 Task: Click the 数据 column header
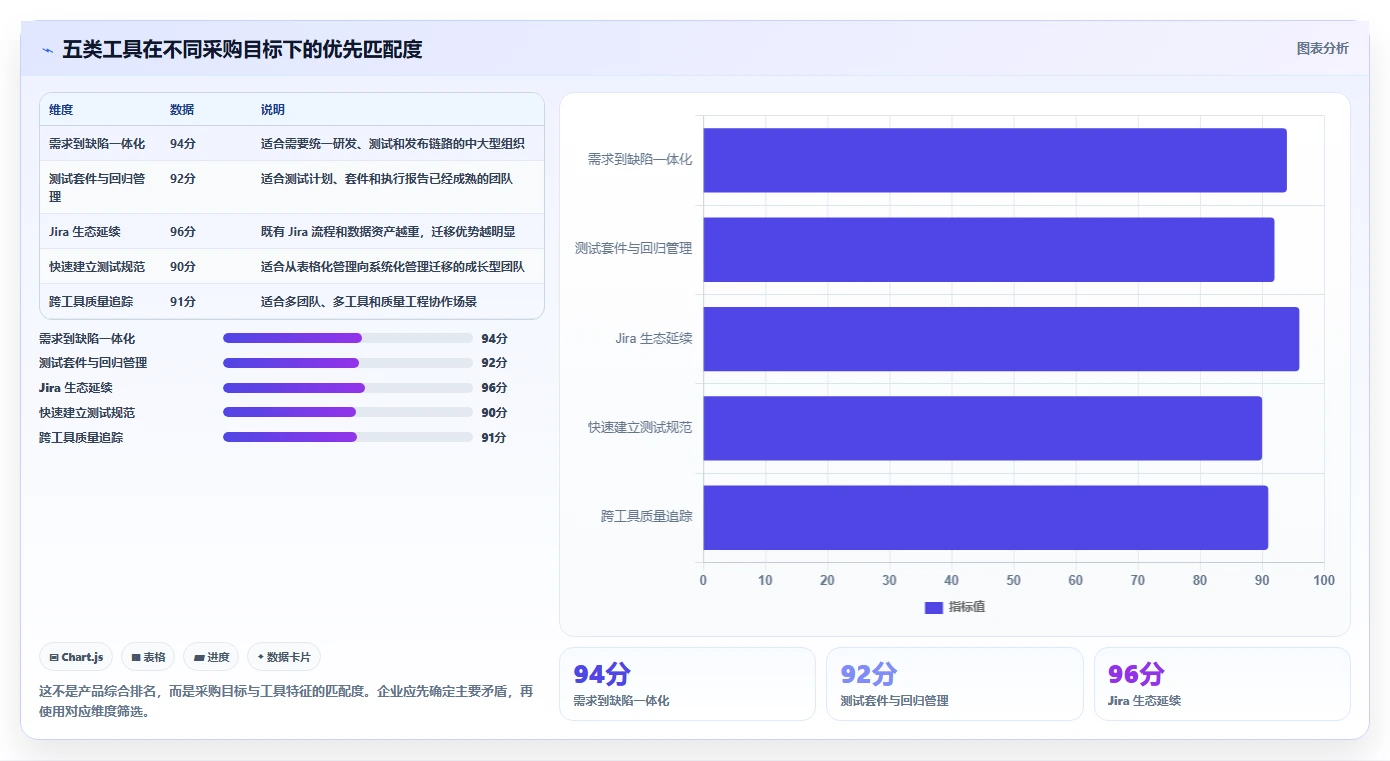tap(182, 110)
